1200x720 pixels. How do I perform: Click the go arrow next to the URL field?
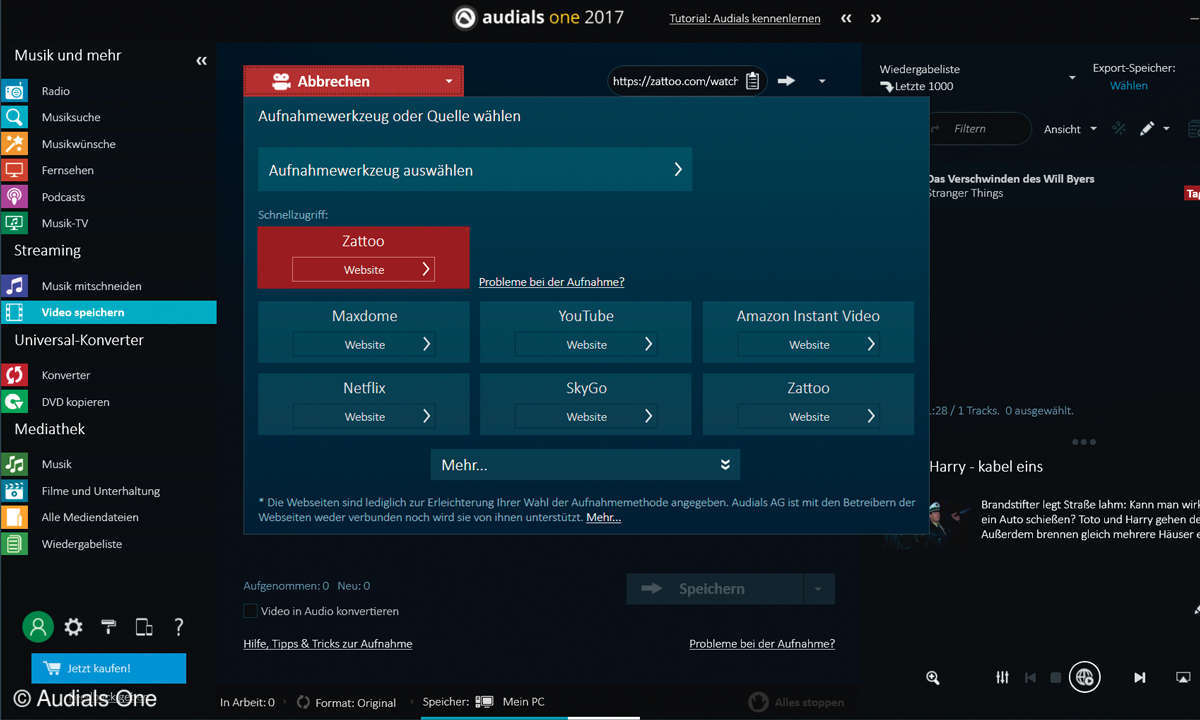pyautogui.click(x=786, y=81)
